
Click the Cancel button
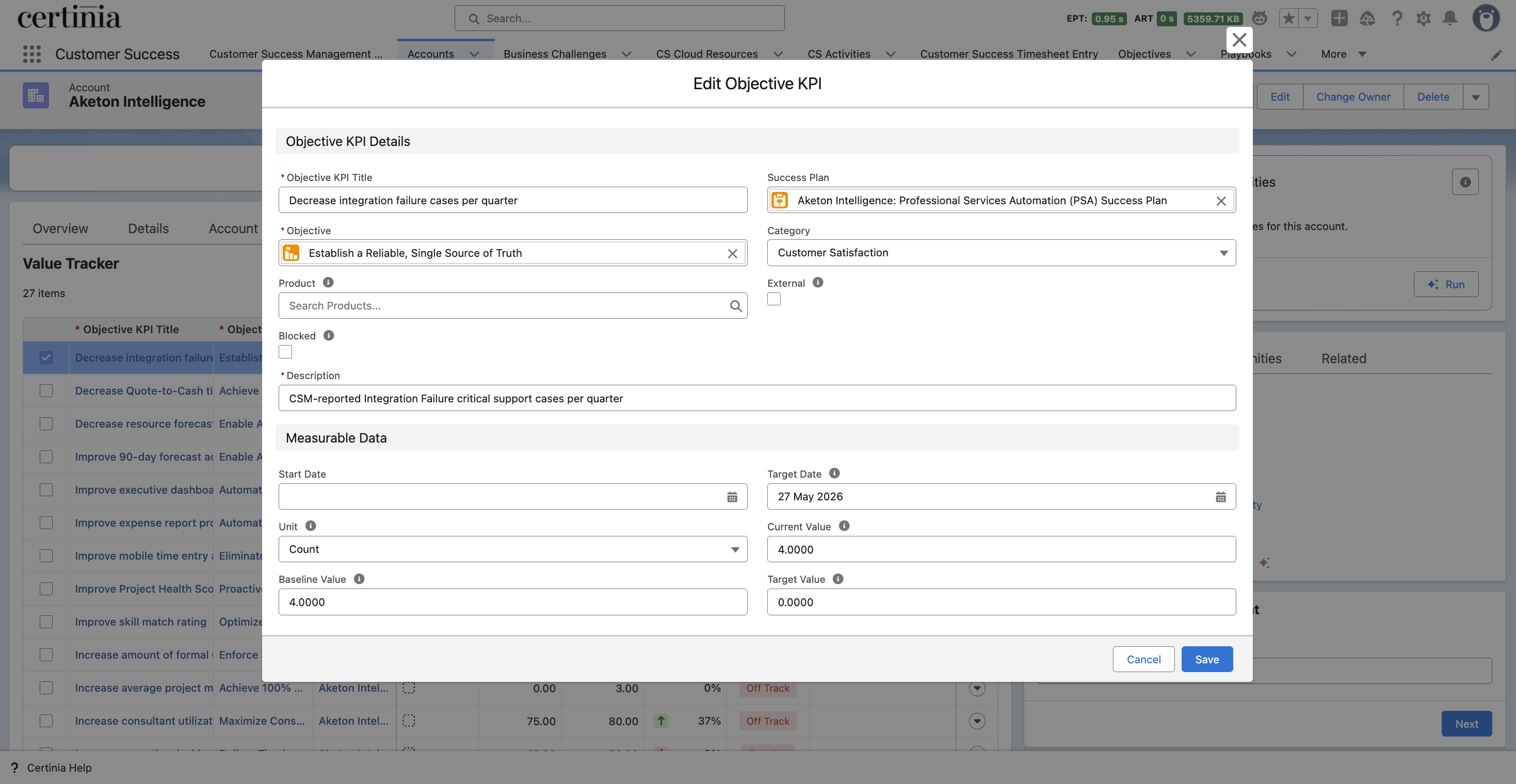point(1143,659)
